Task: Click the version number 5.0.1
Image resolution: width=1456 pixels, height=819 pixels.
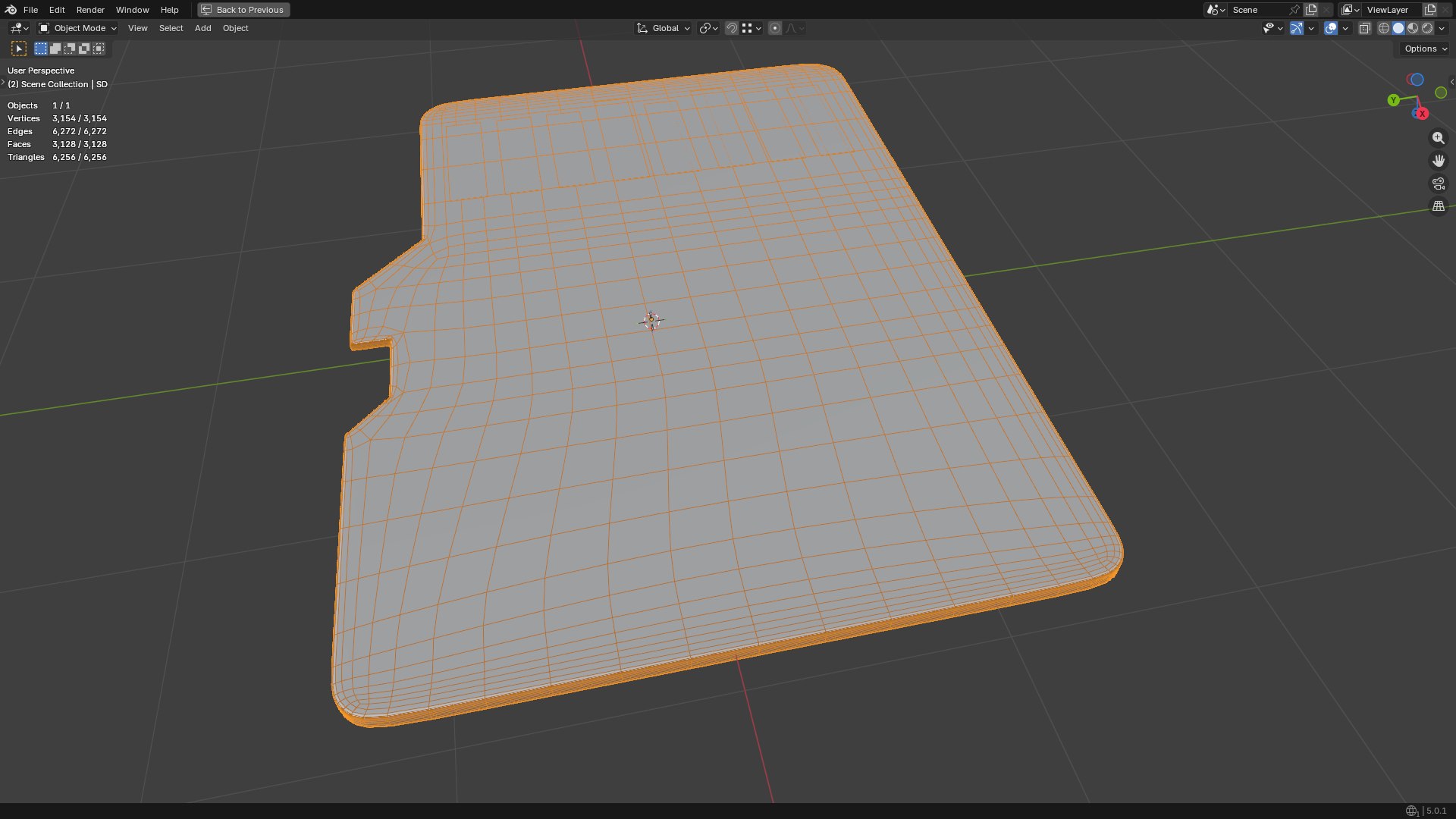Action: click(x=1436, y=811)
